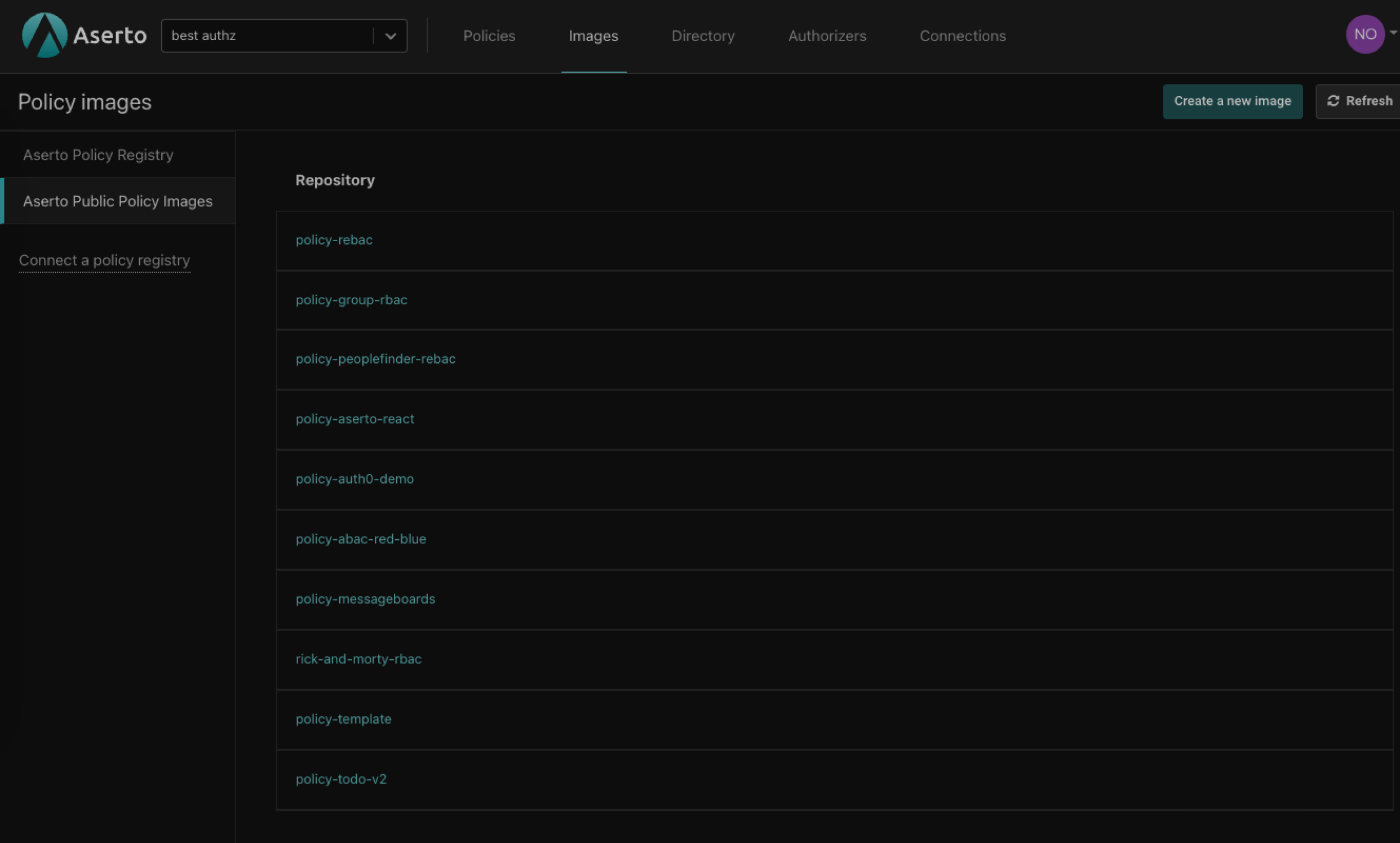This screenshot has width=1400, height=843.
Task: Select the policy-abac-red-blue entry
Action: point(361,538)
